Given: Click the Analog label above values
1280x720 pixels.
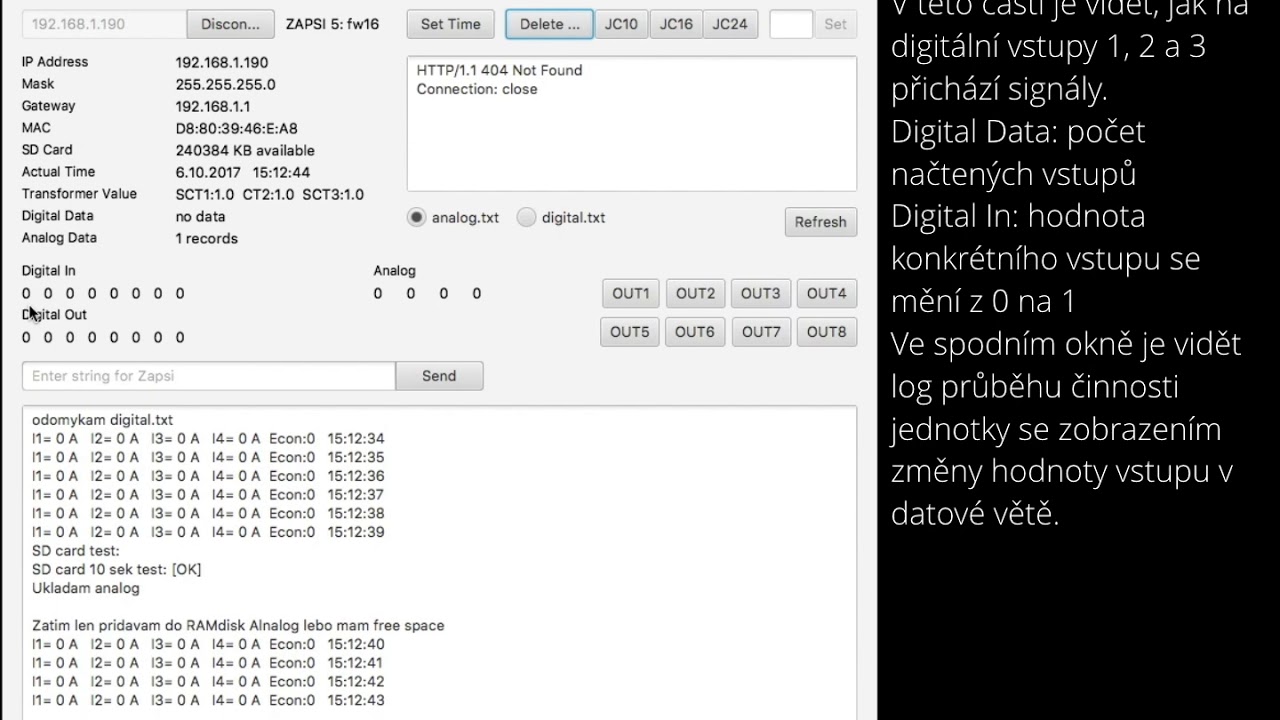Looking at the screenshot, I should pyautogui.click(x=394, y=270).
